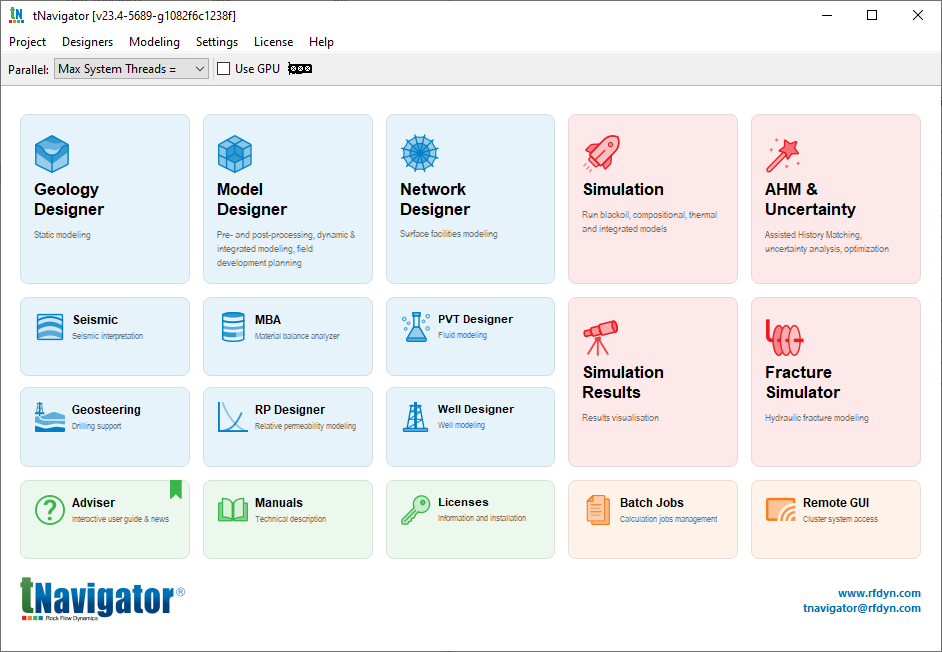
Task: Open the Help menu
Action: click(321, 42)
